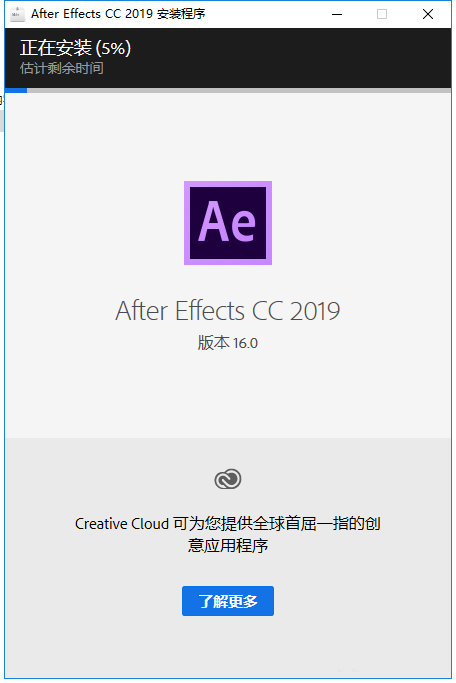Click the 估计剩余时间 remaining time label

click(61, 68)
